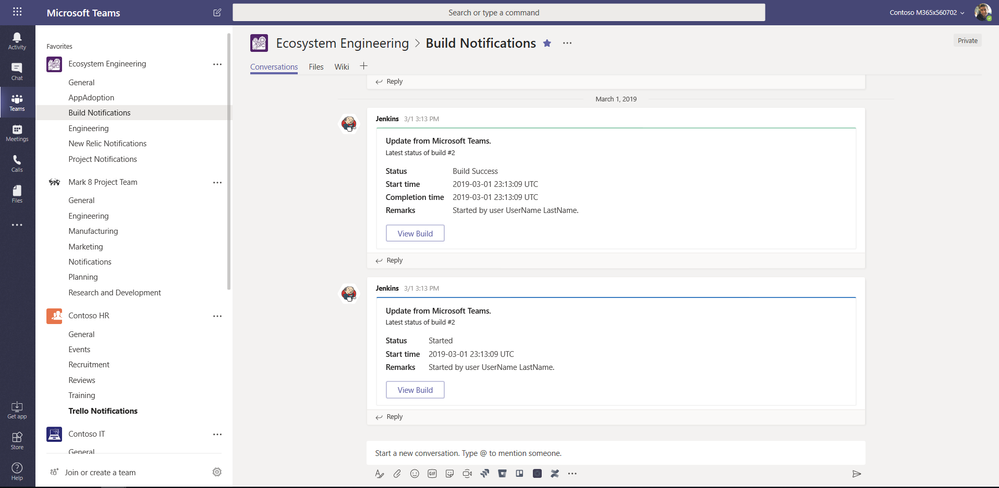
Task: Reply to the Started build message
Action: 389,417
